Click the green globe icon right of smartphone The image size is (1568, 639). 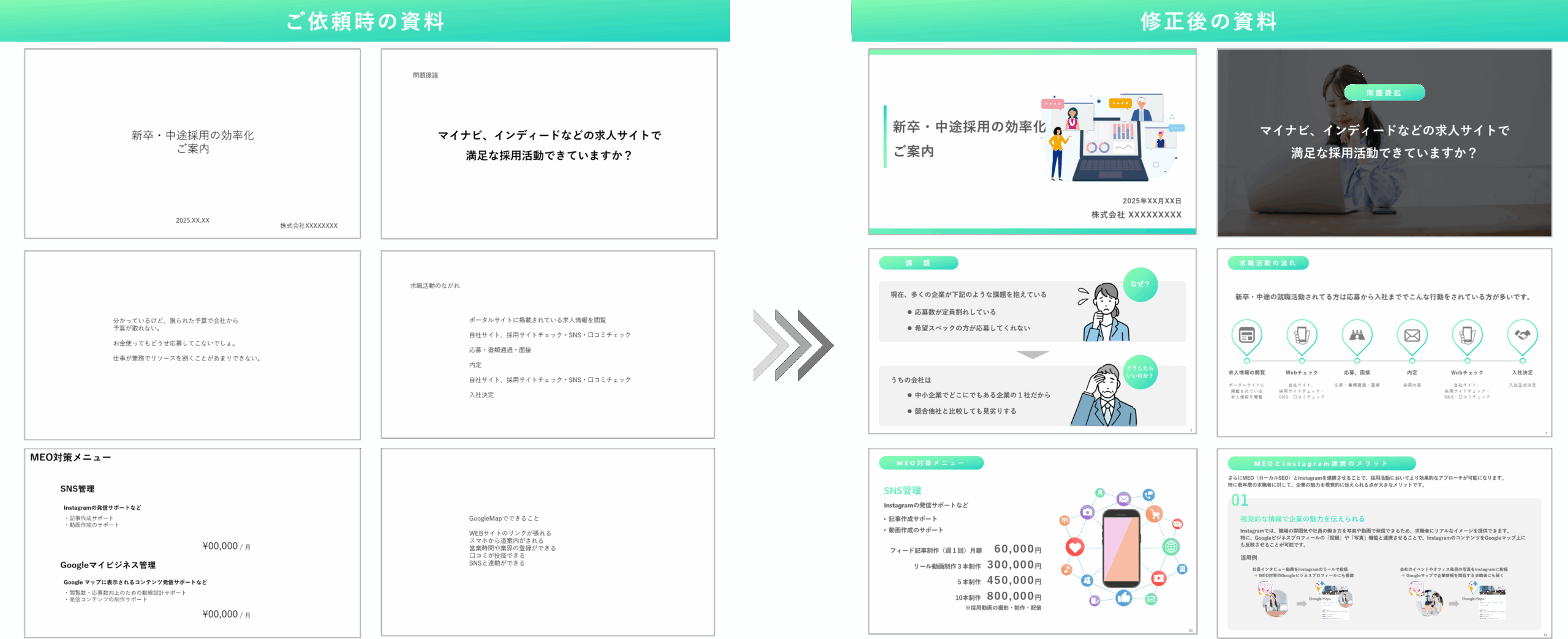coord(1170,547)
